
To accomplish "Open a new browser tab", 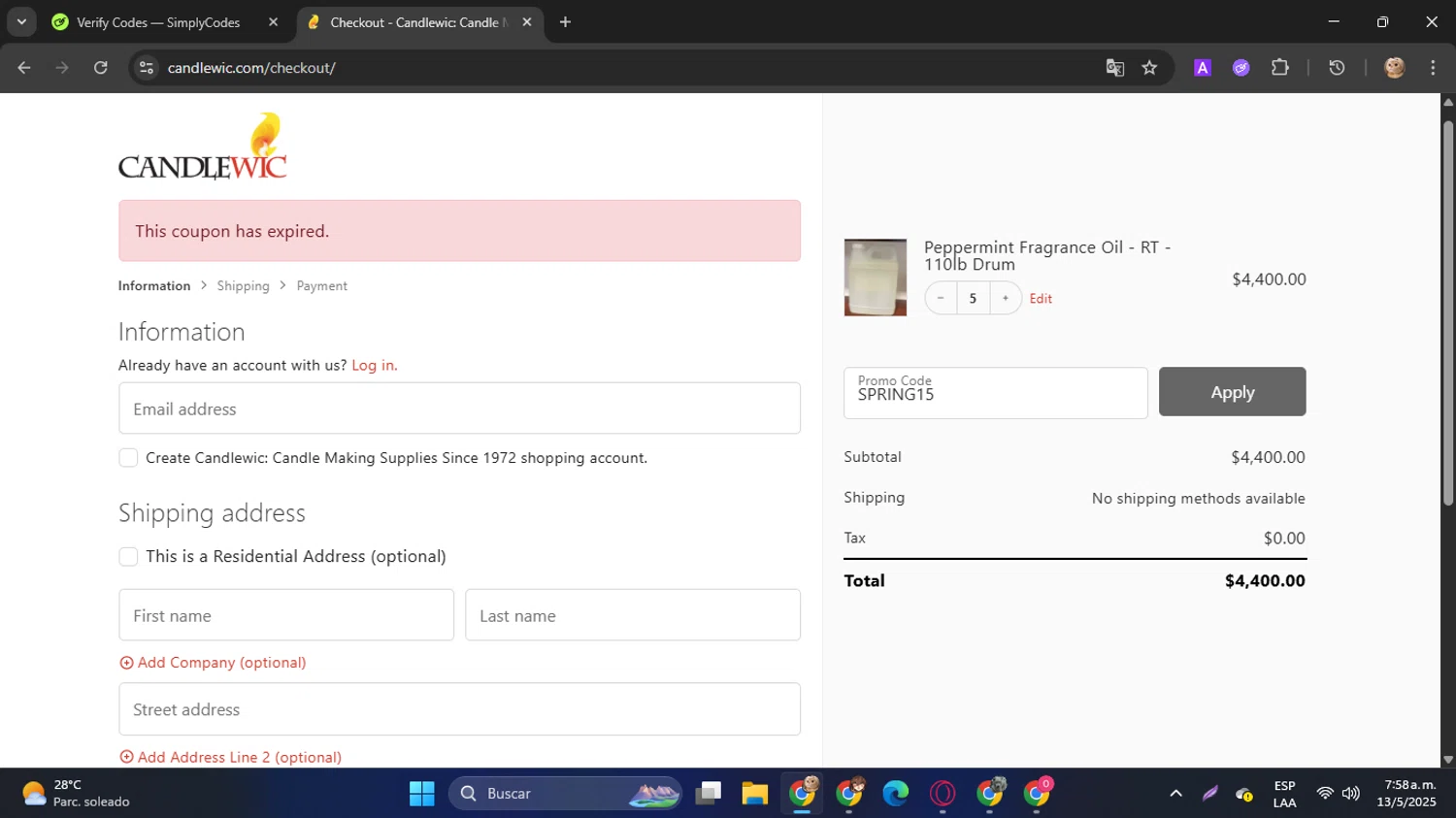I will [565, 22].
